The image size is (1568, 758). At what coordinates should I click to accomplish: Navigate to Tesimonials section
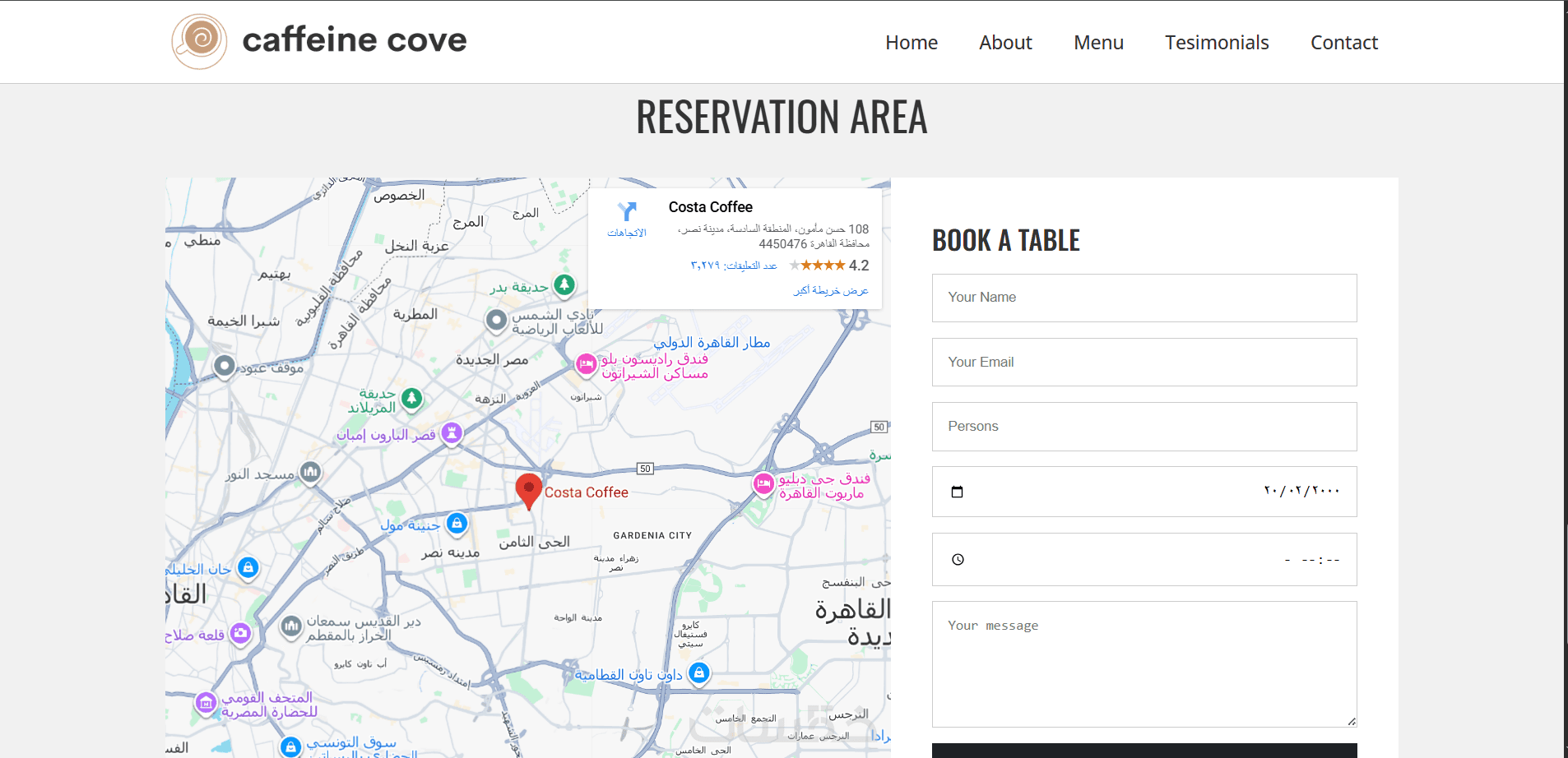click(1217, 43)
